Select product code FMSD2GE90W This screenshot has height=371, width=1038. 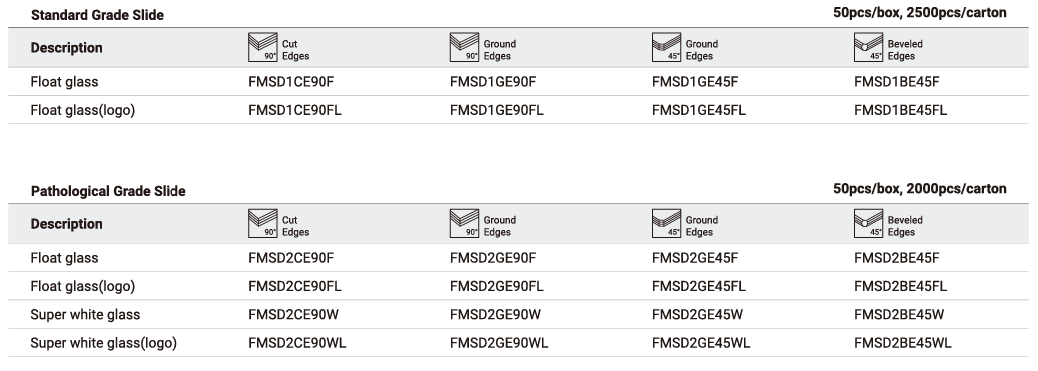(495, 315)
